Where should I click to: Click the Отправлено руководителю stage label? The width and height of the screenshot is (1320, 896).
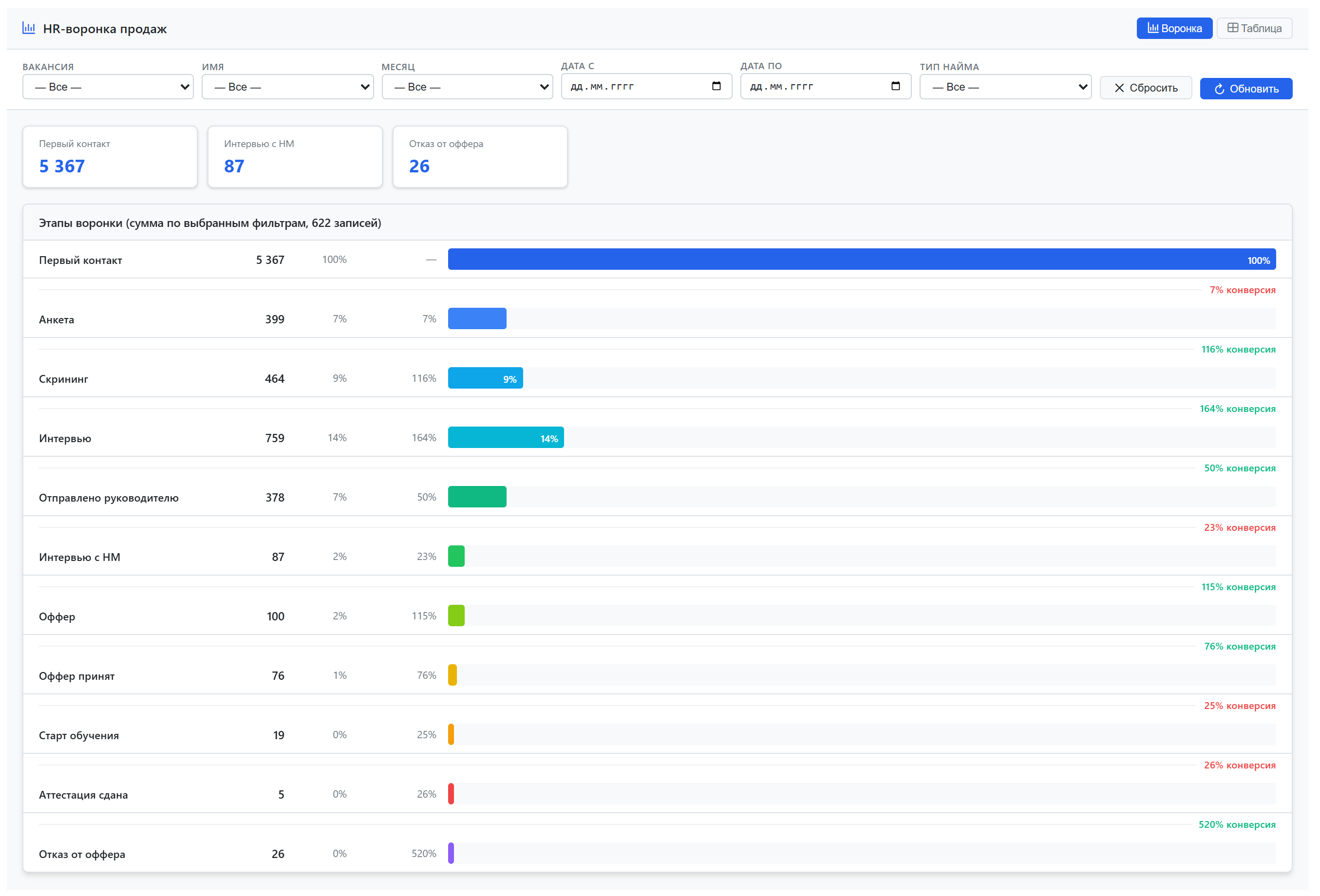pos(109,498)
